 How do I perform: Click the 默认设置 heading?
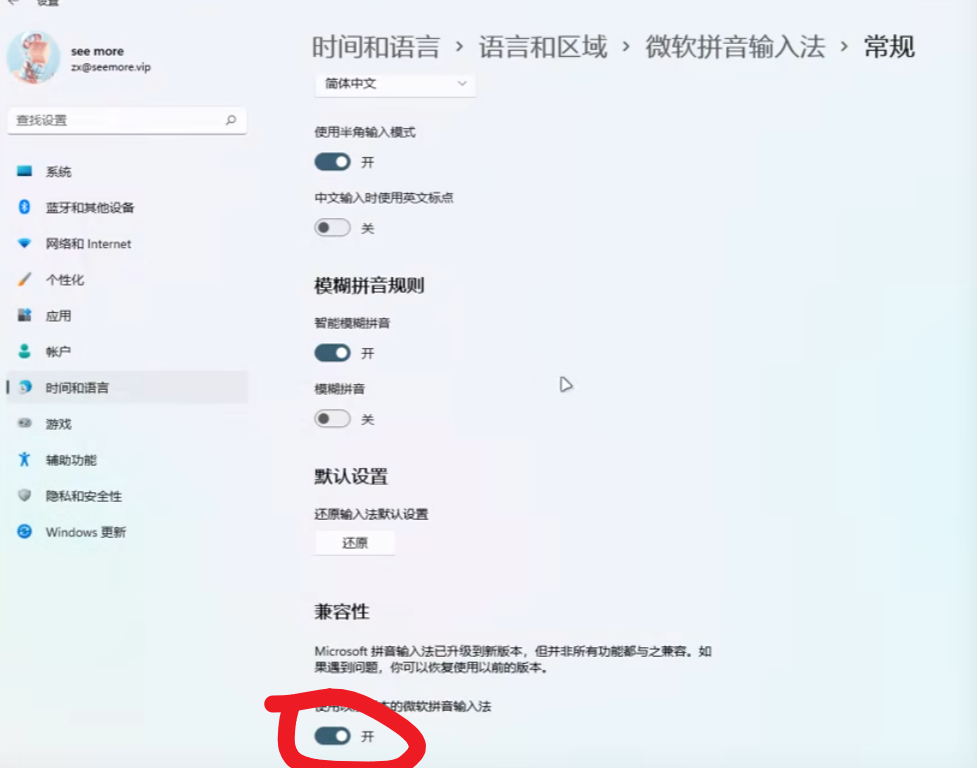[351, 476]
